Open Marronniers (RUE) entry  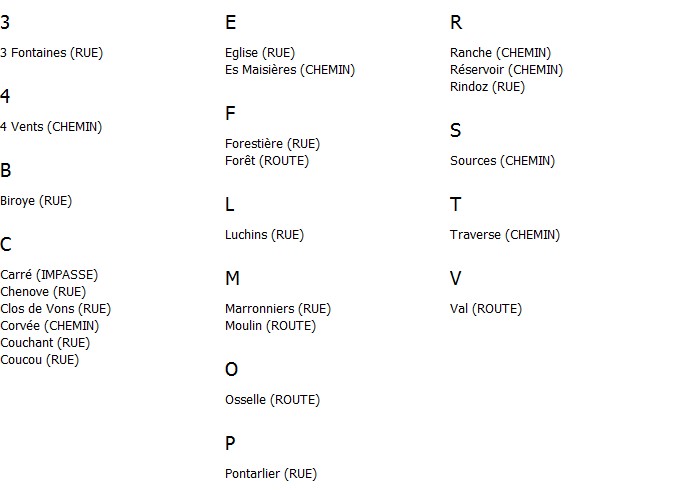click(278, 309)
